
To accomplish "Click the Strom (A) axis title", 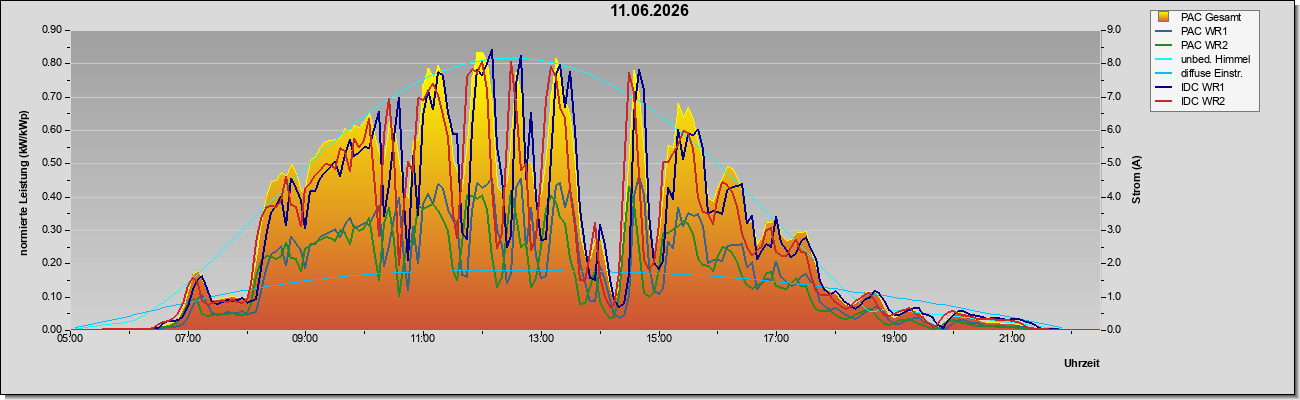I will coord(1136,180).
